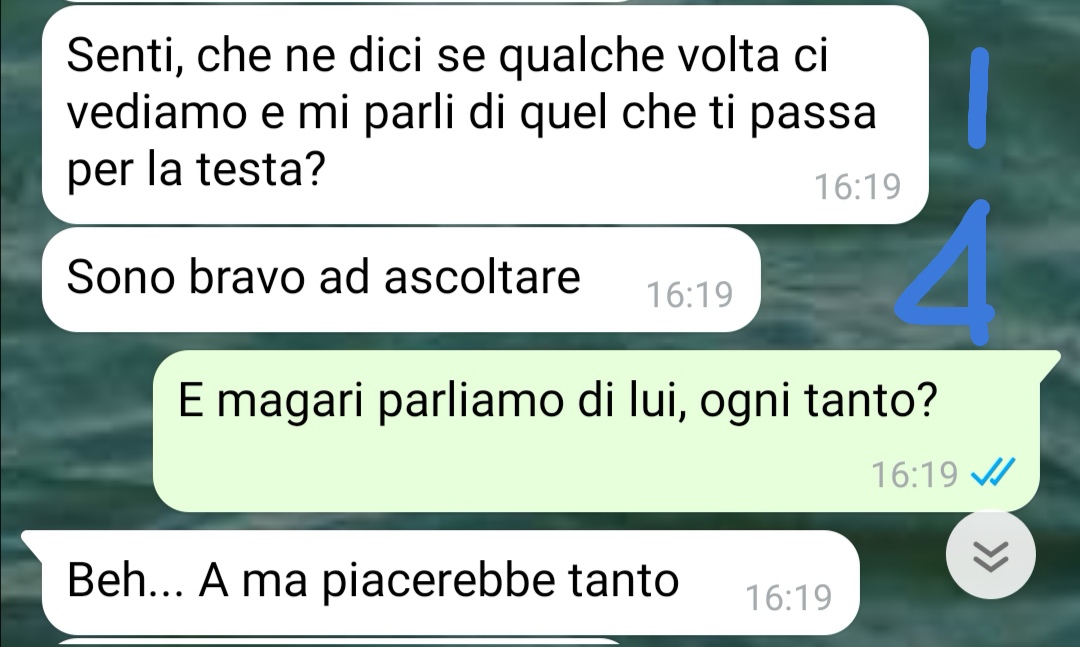1080x647 pixels.
Task: Click the partially visible bubble at the bottom edge
Action: [341, 644]
